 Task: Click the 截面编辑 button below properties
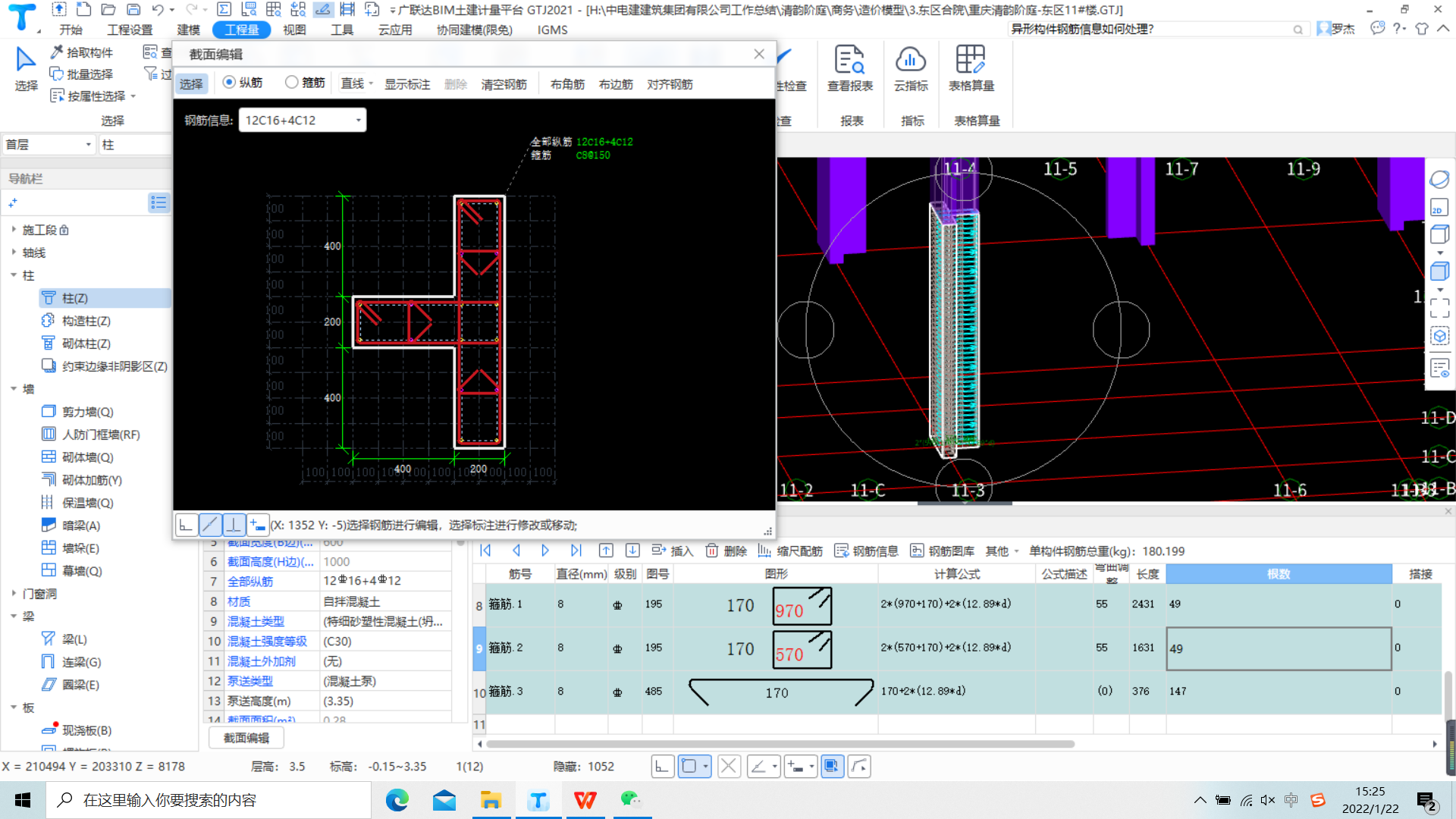(x=246, y=738)
